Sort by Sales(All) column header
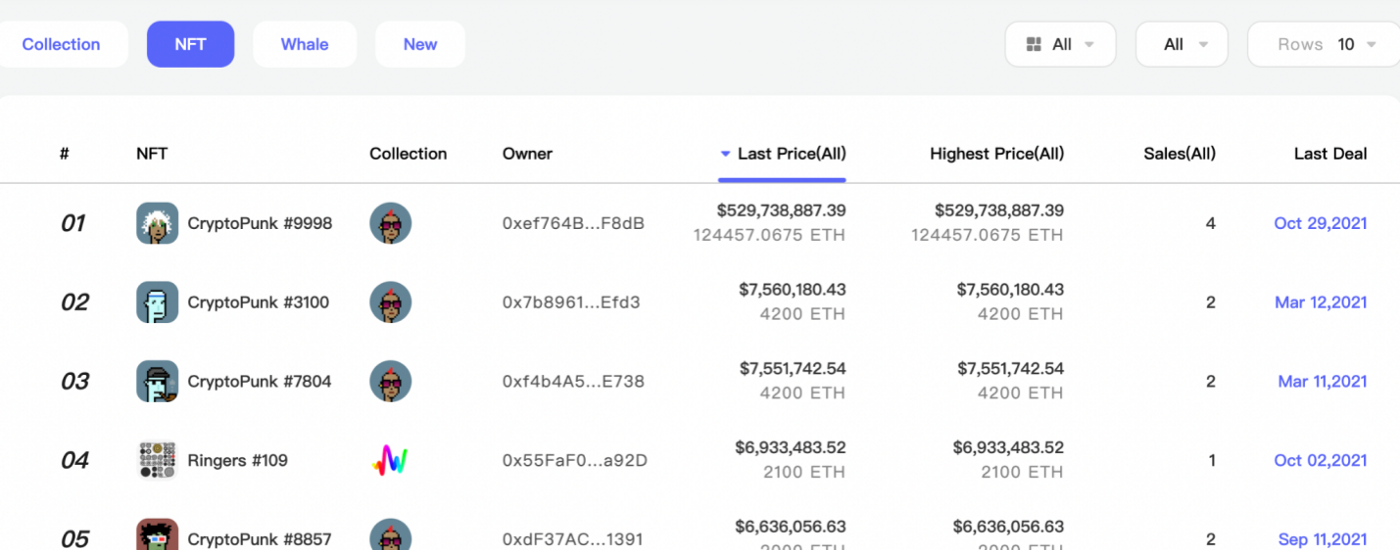Image resolution: width=1400 pixels, height=550 pixels. tap(1180, 153)
